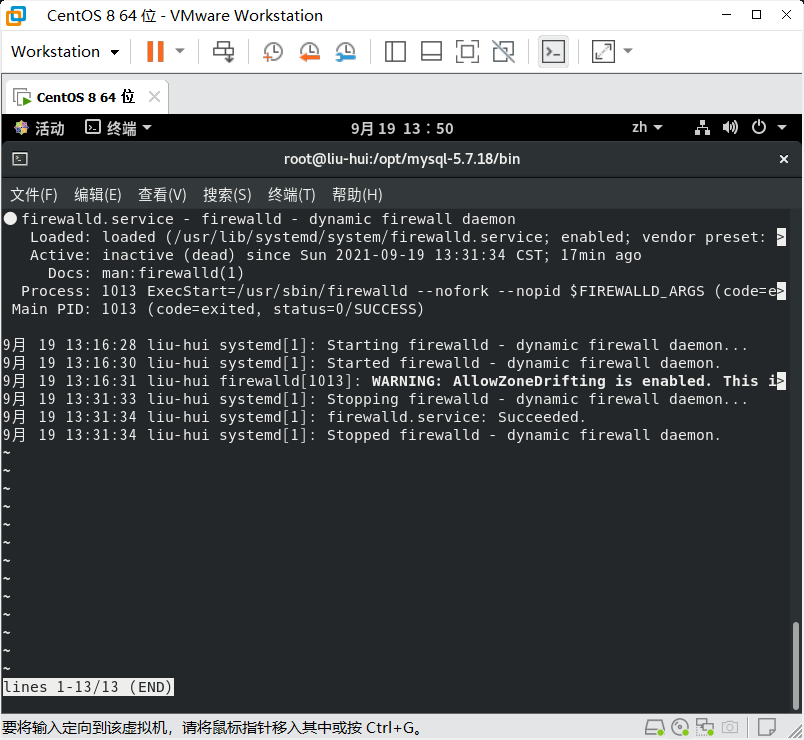This screenshot has height=740, width=804.
Task: Open the Workstation menu dropdown
Action: tap(65, 52)
